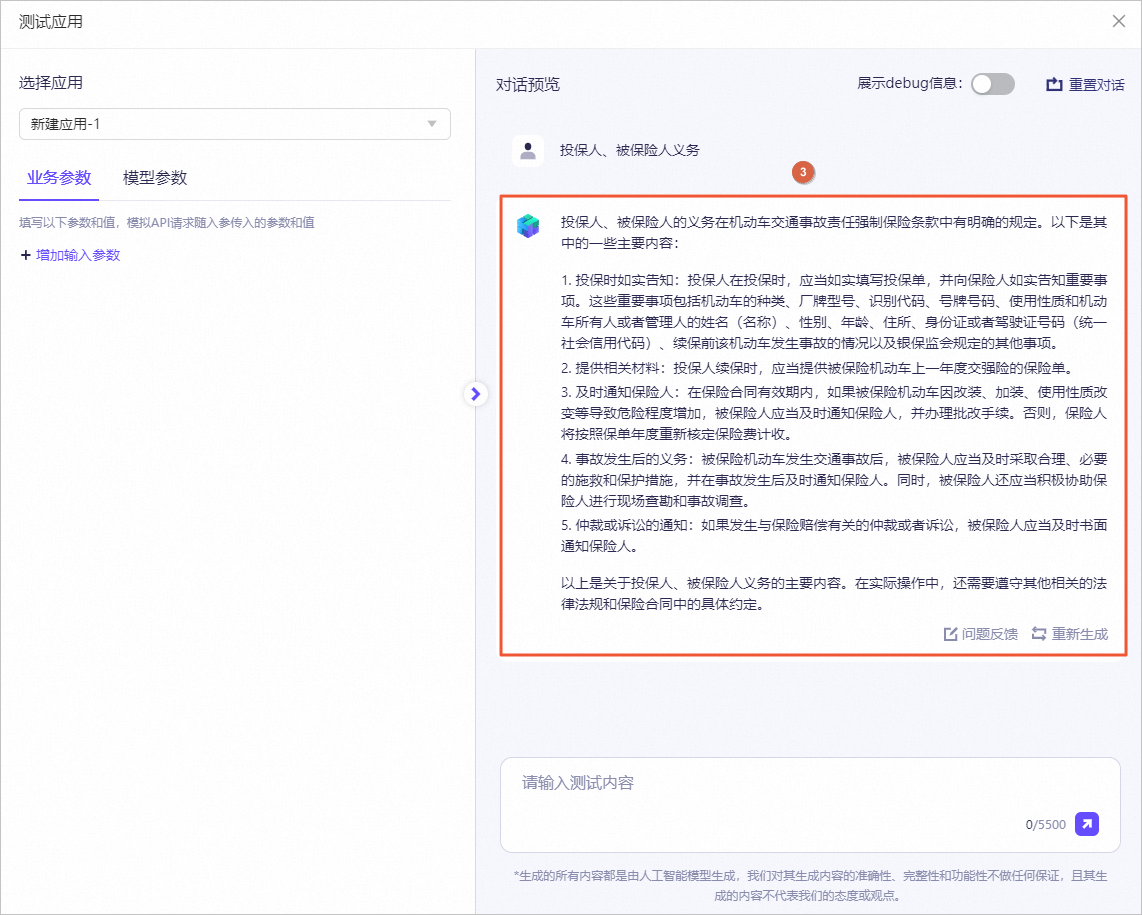The height and width of the screenshot is (915, 1142).
Task: Click the 重置对话 link text
Action: coord(1096,85)
